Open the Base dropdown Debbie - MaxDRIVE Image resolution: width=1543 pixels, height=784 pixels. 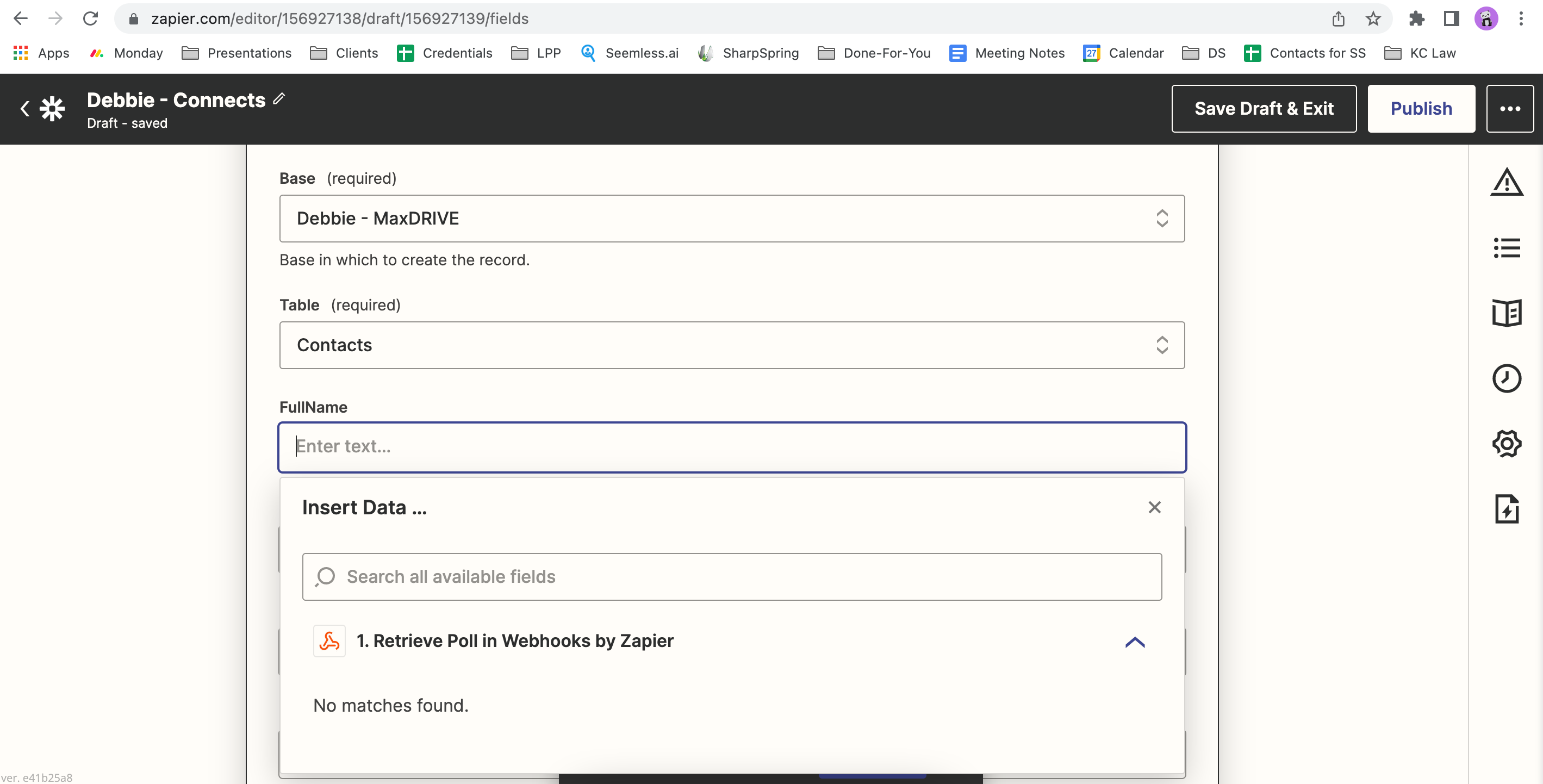(732, 219)
